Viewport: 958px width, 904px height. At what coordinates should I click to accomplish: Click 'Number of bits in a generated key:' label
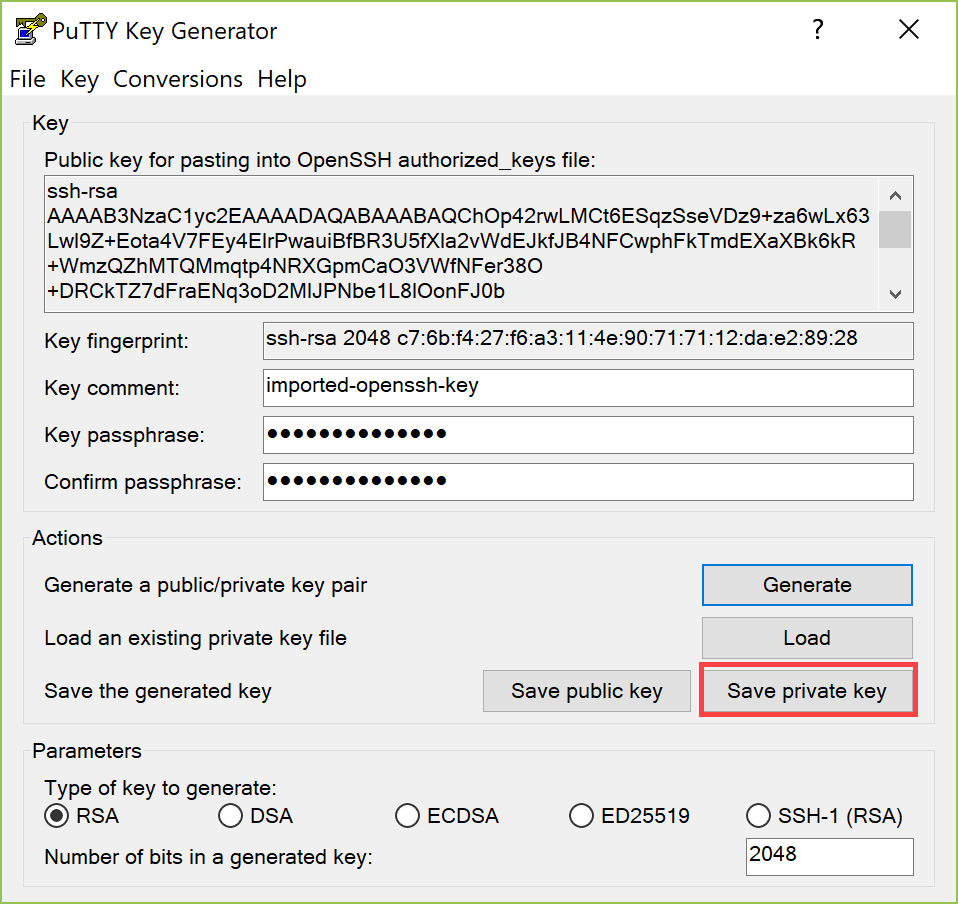(x=208, y=857)
